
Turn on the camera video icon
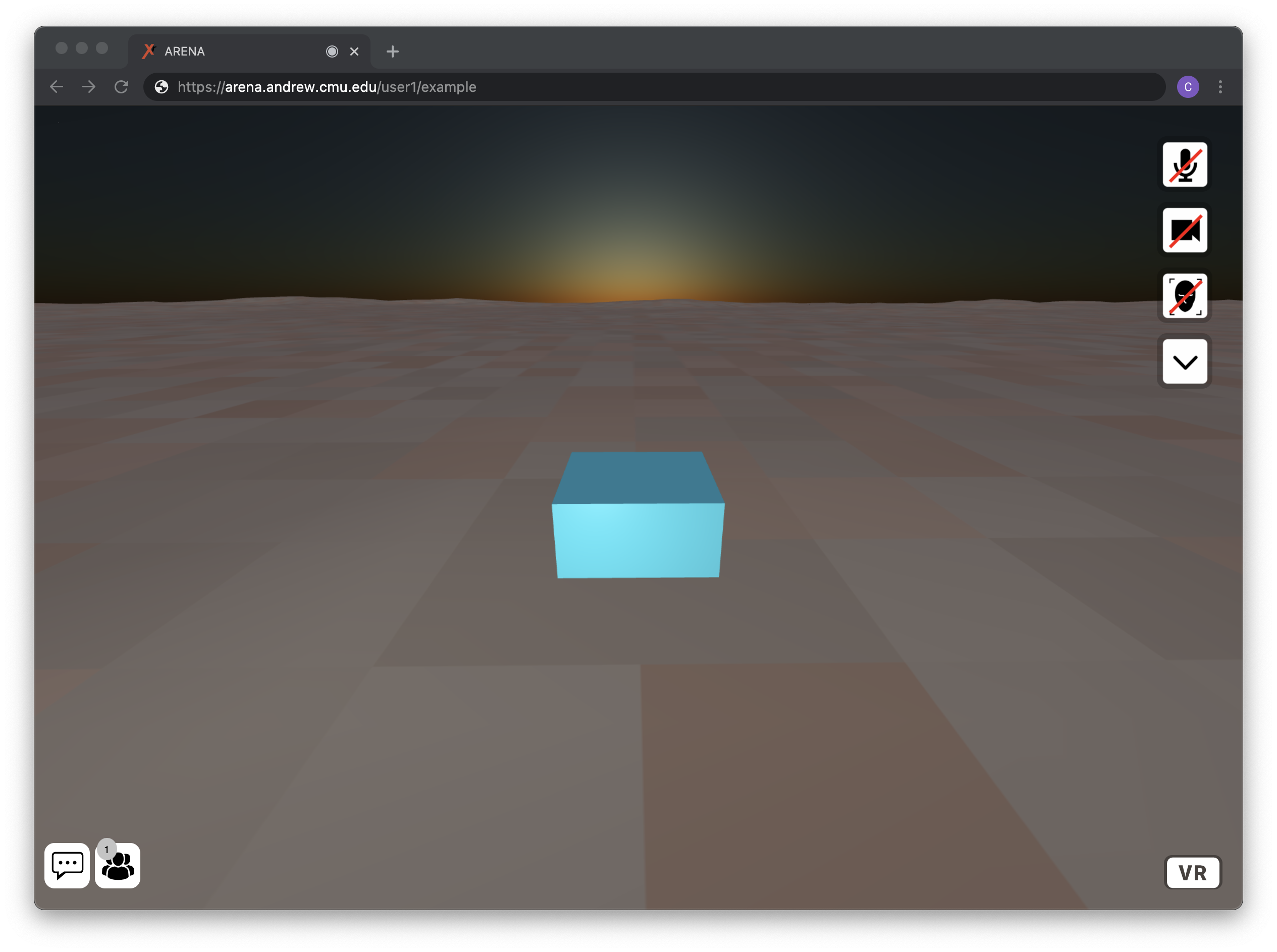coord(1184,231)
